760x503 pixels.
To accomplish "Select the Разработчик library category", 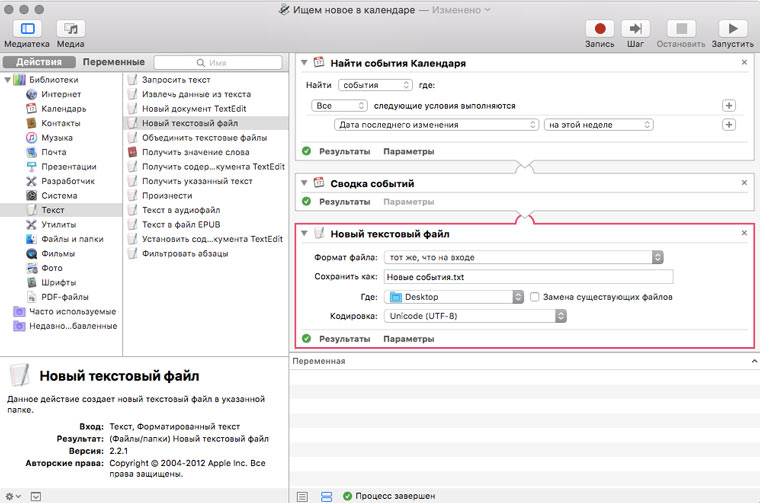I will click(x=68, y=181).
